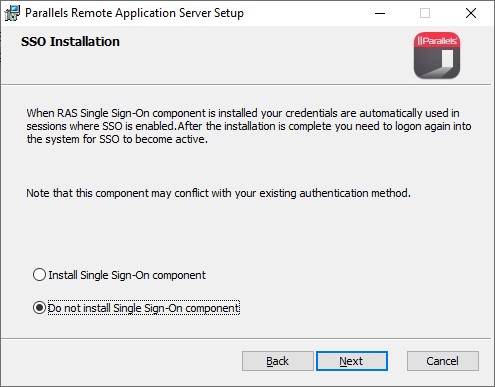Close the Parallels Setup window
This screenshot has width=495, height=387.
(x=471, y=13)
